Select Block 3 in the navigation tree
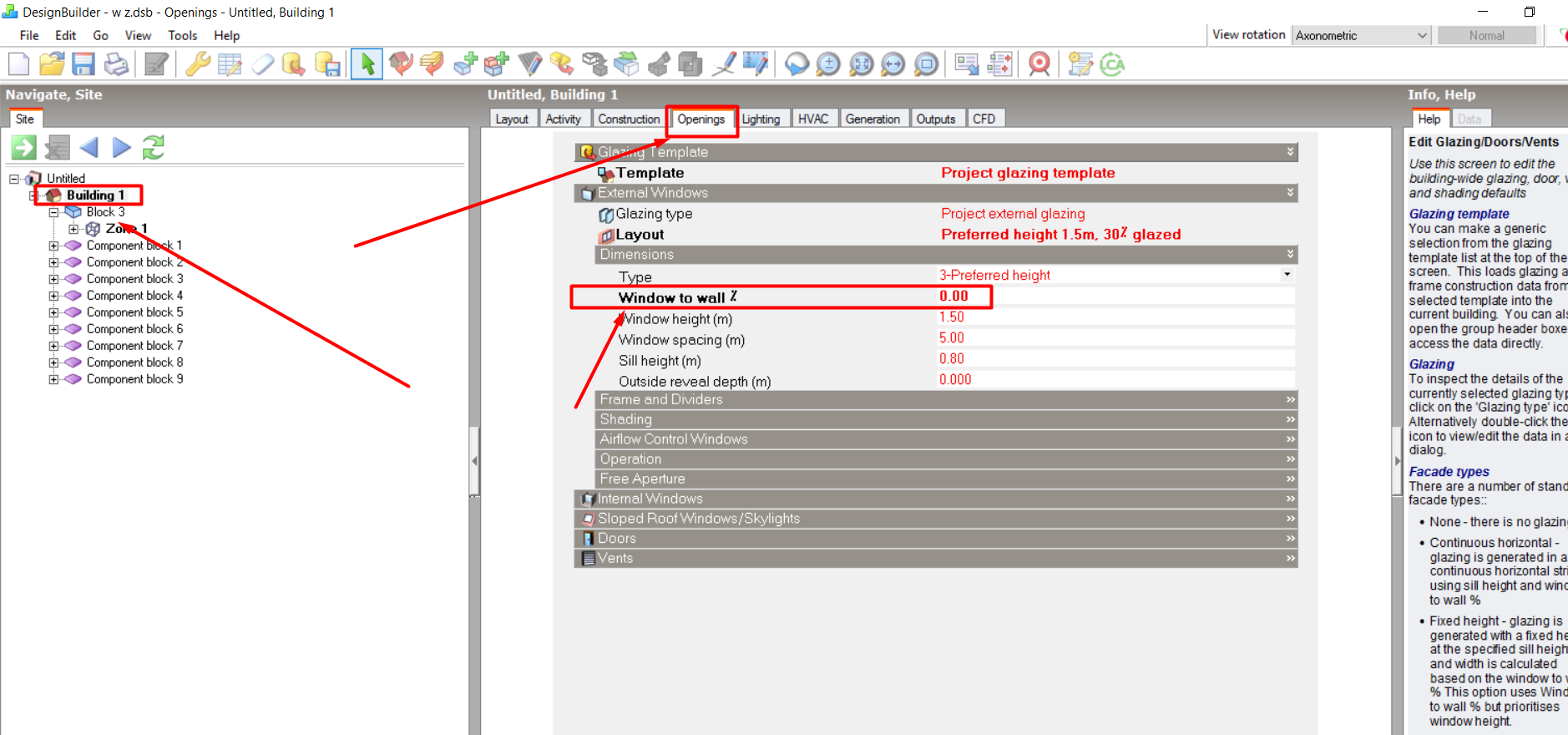 point(105,212)
